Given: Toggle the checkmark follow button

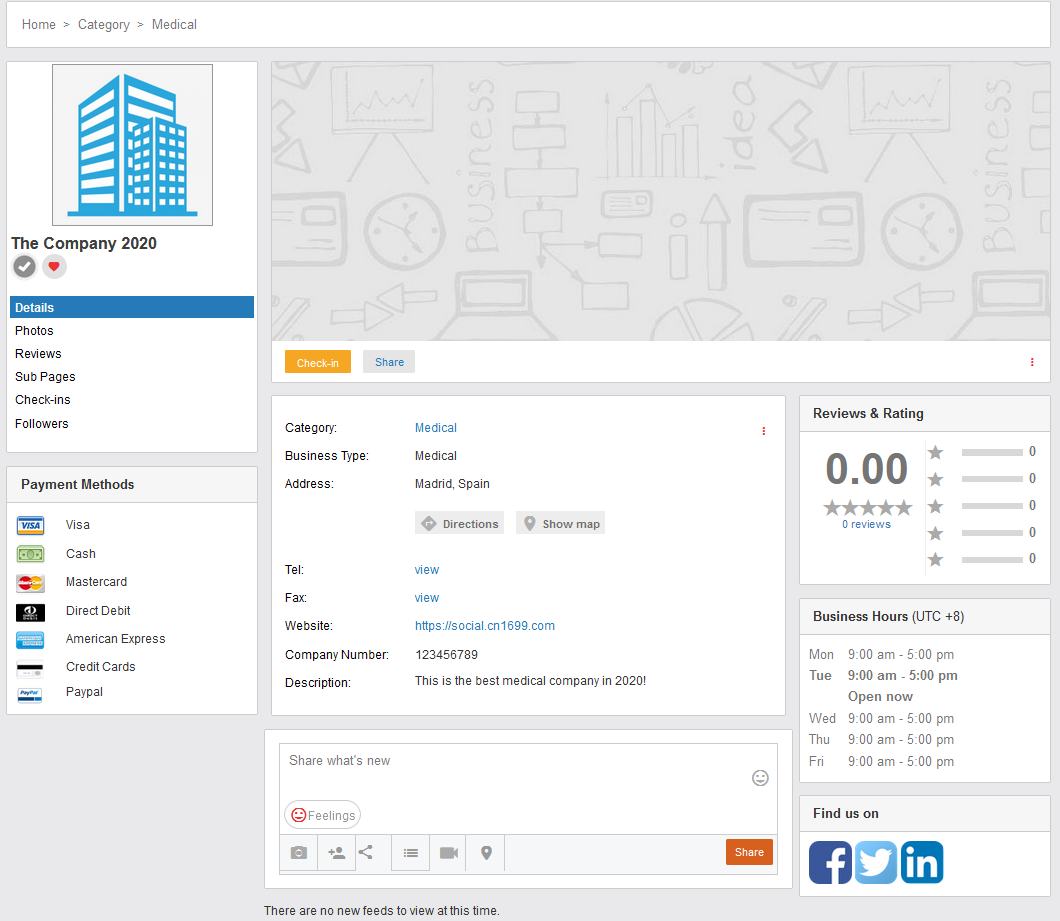Looking at the screenshot, I should point(24,267).
